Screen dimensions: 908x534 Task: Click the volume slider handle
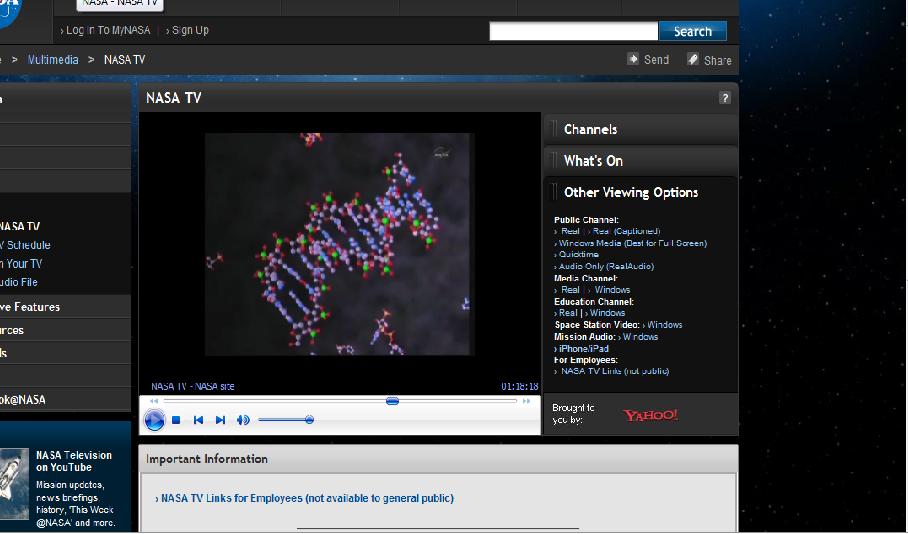(309, 420)
